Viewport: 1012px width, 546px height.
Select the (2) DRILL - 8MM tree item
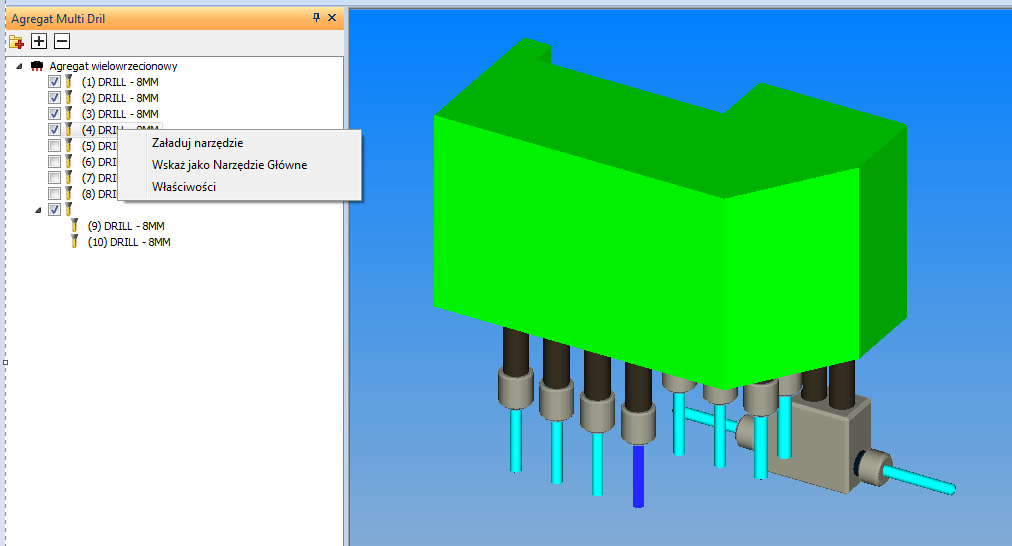tap(120, 98)
